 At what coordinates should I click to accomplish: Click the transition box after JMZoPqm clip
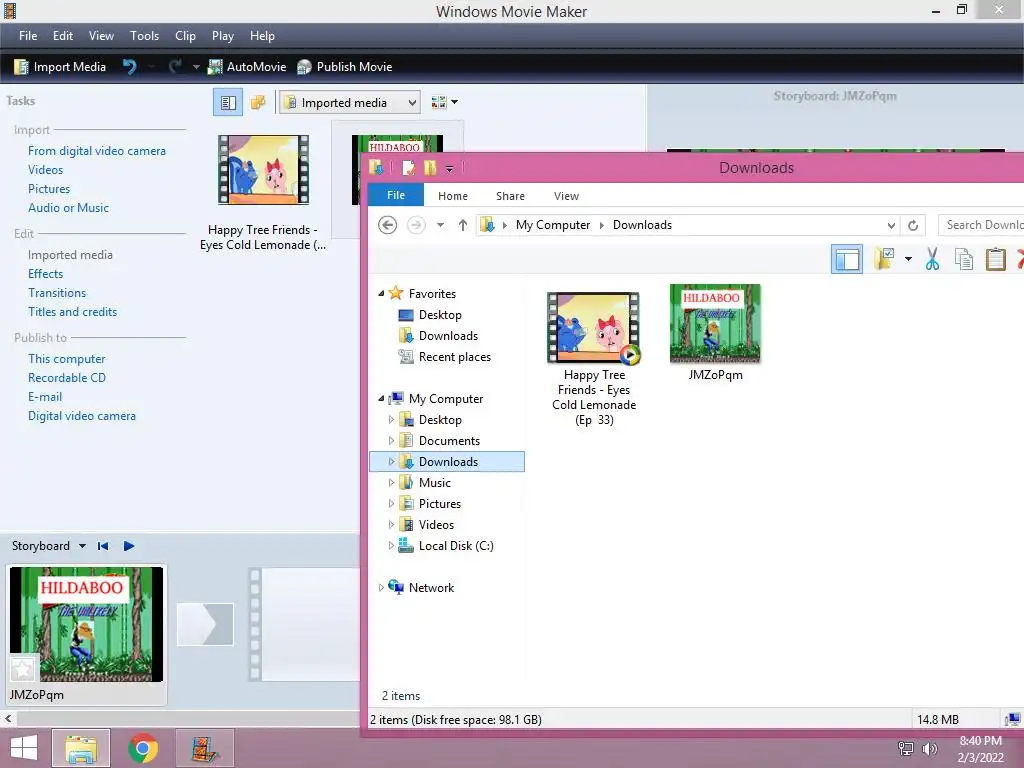pyautogui.click(x=205, y=624)
